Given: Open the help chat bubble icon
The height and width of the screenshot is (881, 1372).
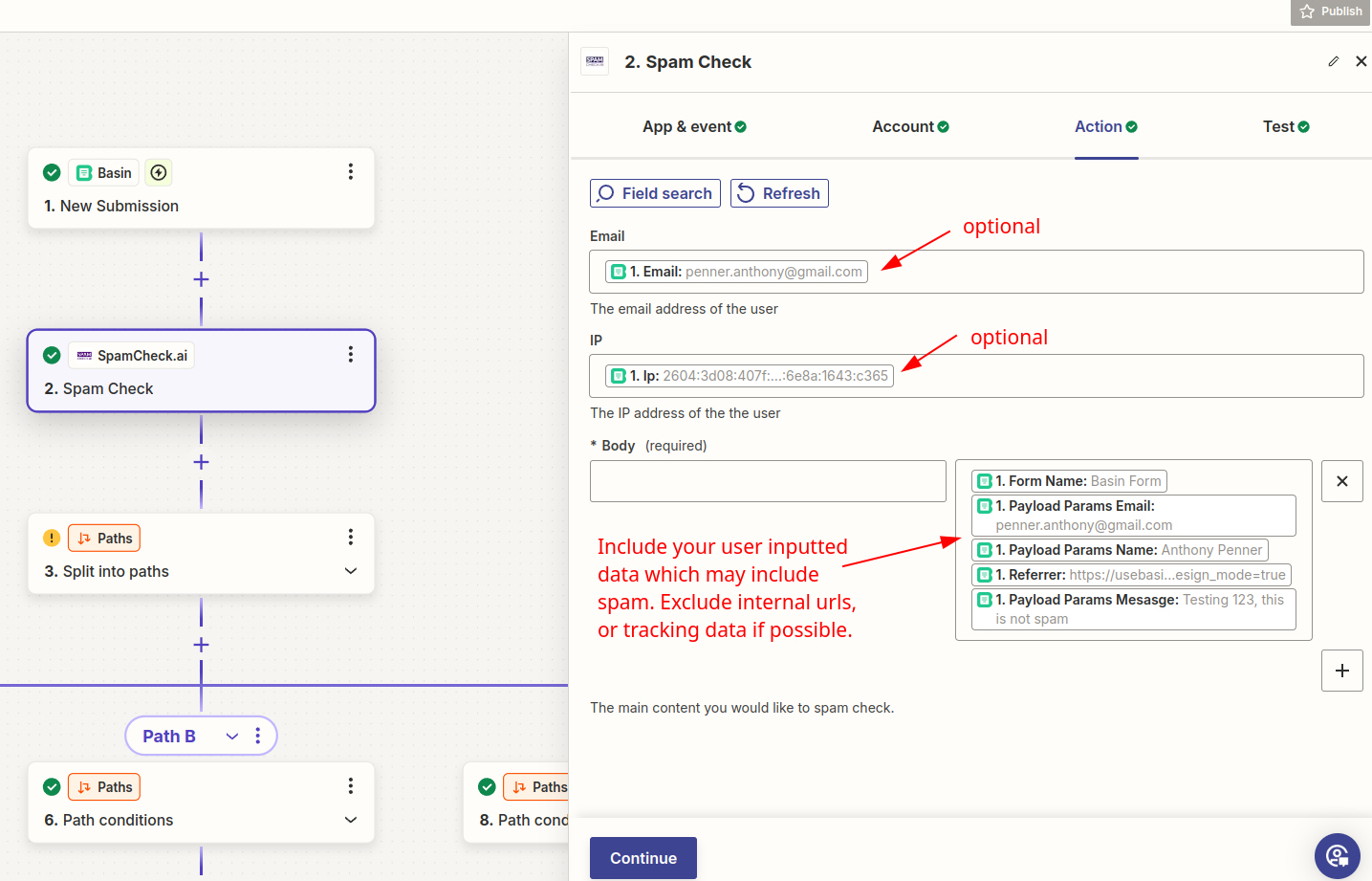Looking at the screenshot, I should 1338,856.
